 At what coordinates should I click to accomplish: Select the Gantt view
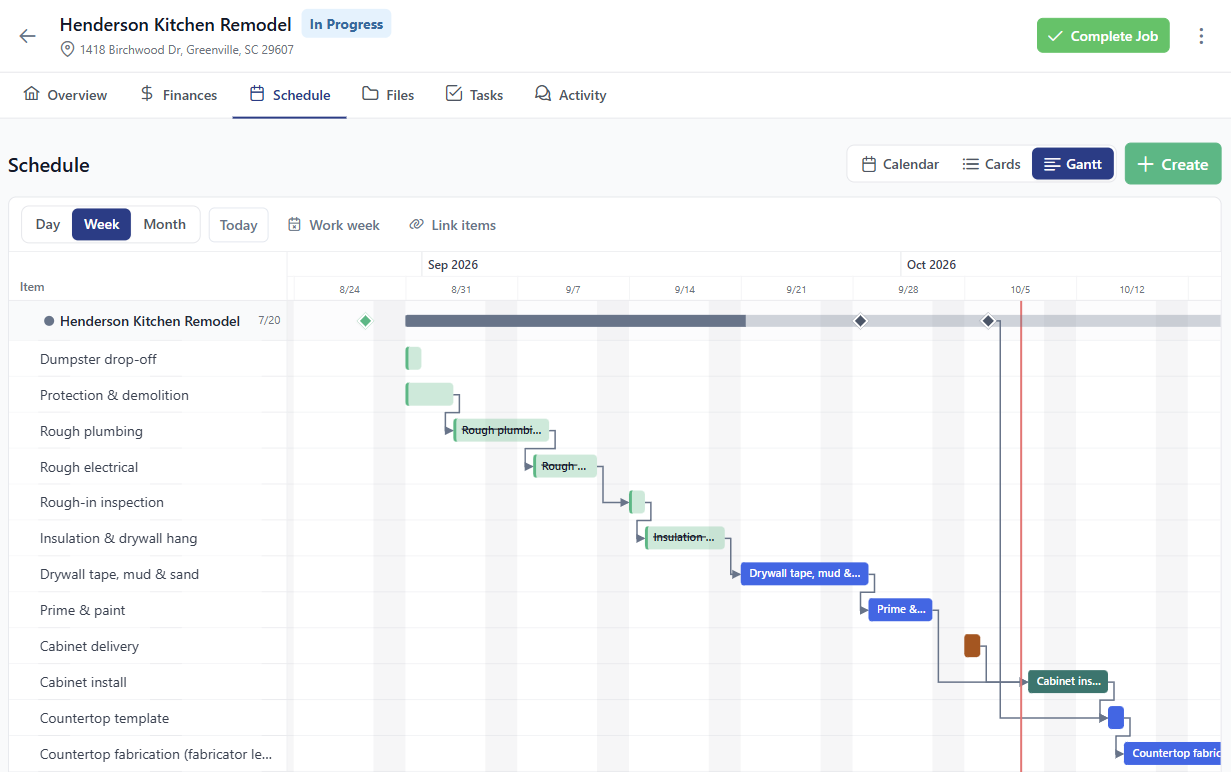tap(1072, 164)
